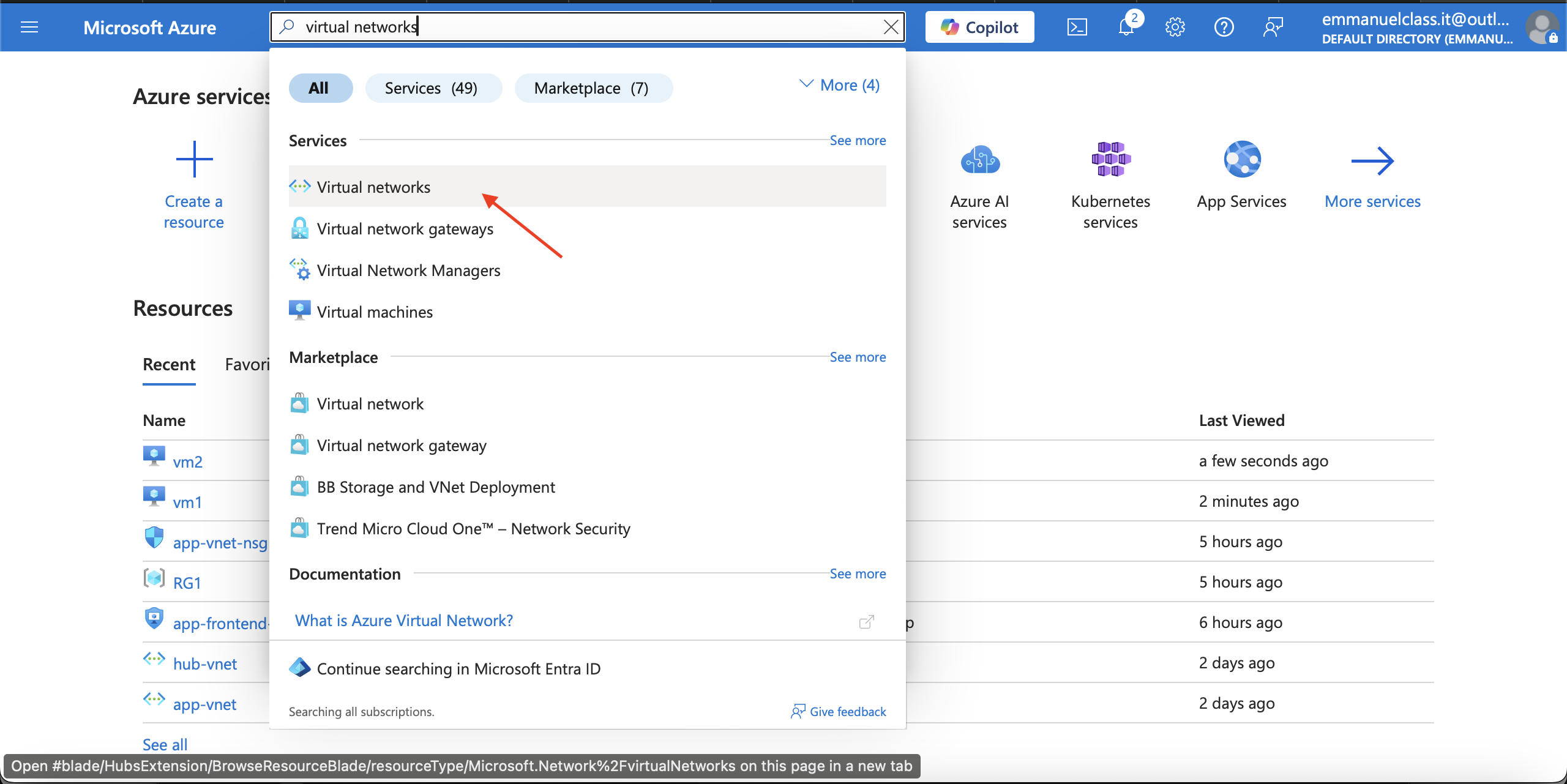Click the '6 hours ago' cell
1567x784 pixels.
point(1240,622)
